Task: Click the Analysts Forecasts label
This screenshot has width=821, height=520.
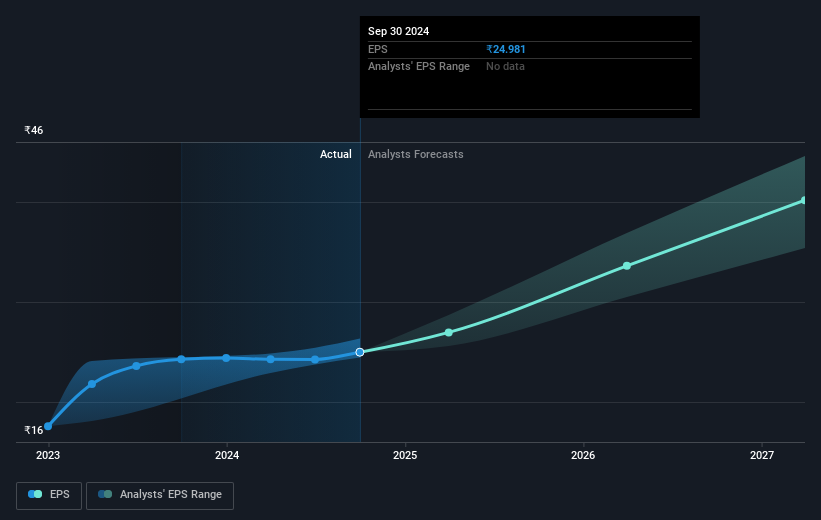Action: (416, 154)
